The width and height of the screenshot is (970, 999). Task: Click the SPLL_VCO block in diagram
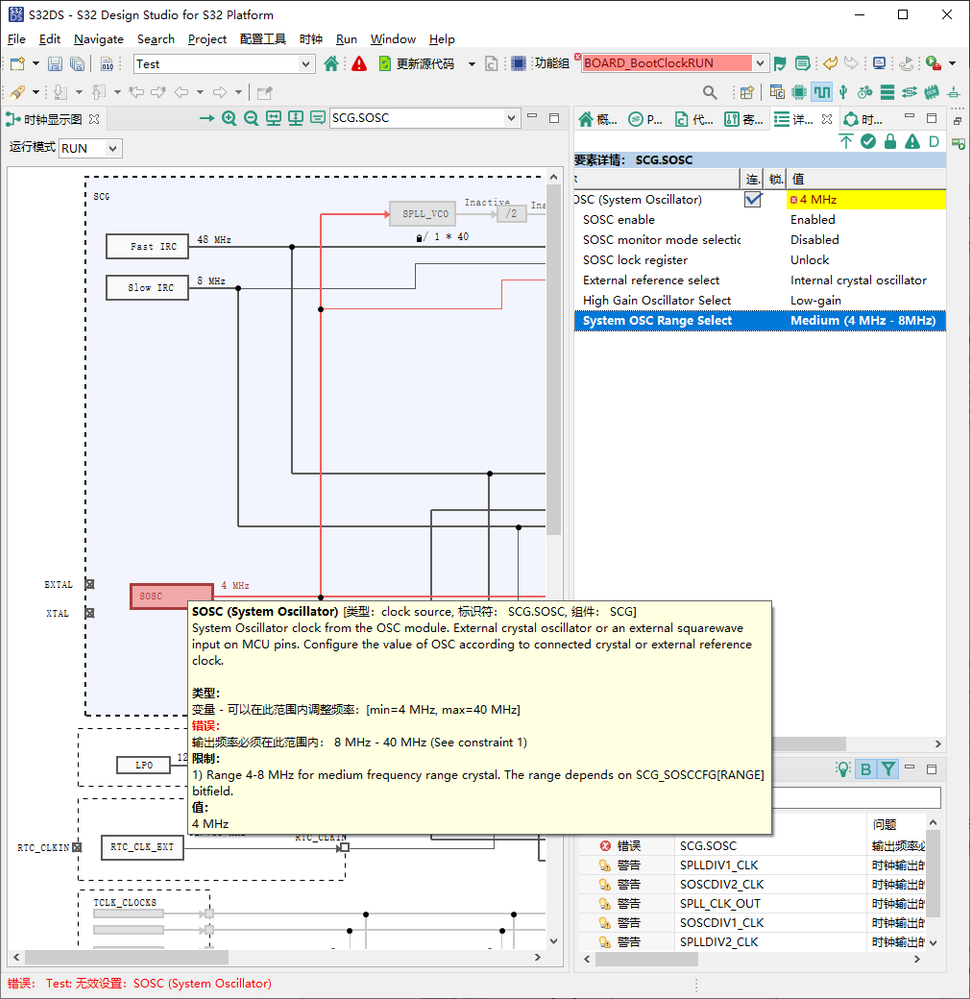point(423,214)
